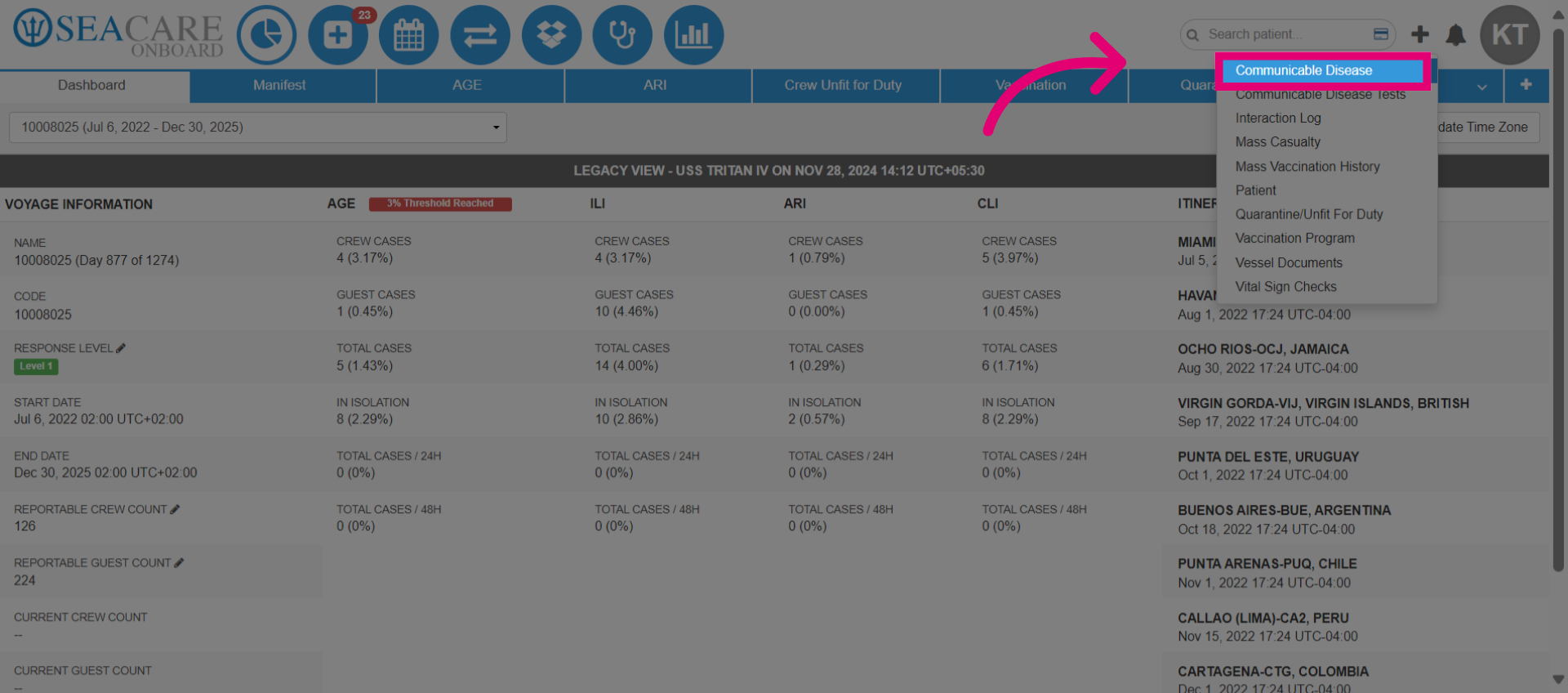Viewport: 1568px width, 693px height.
Task: Open the voyage selector dropdown
Action: tap(258, 127)
